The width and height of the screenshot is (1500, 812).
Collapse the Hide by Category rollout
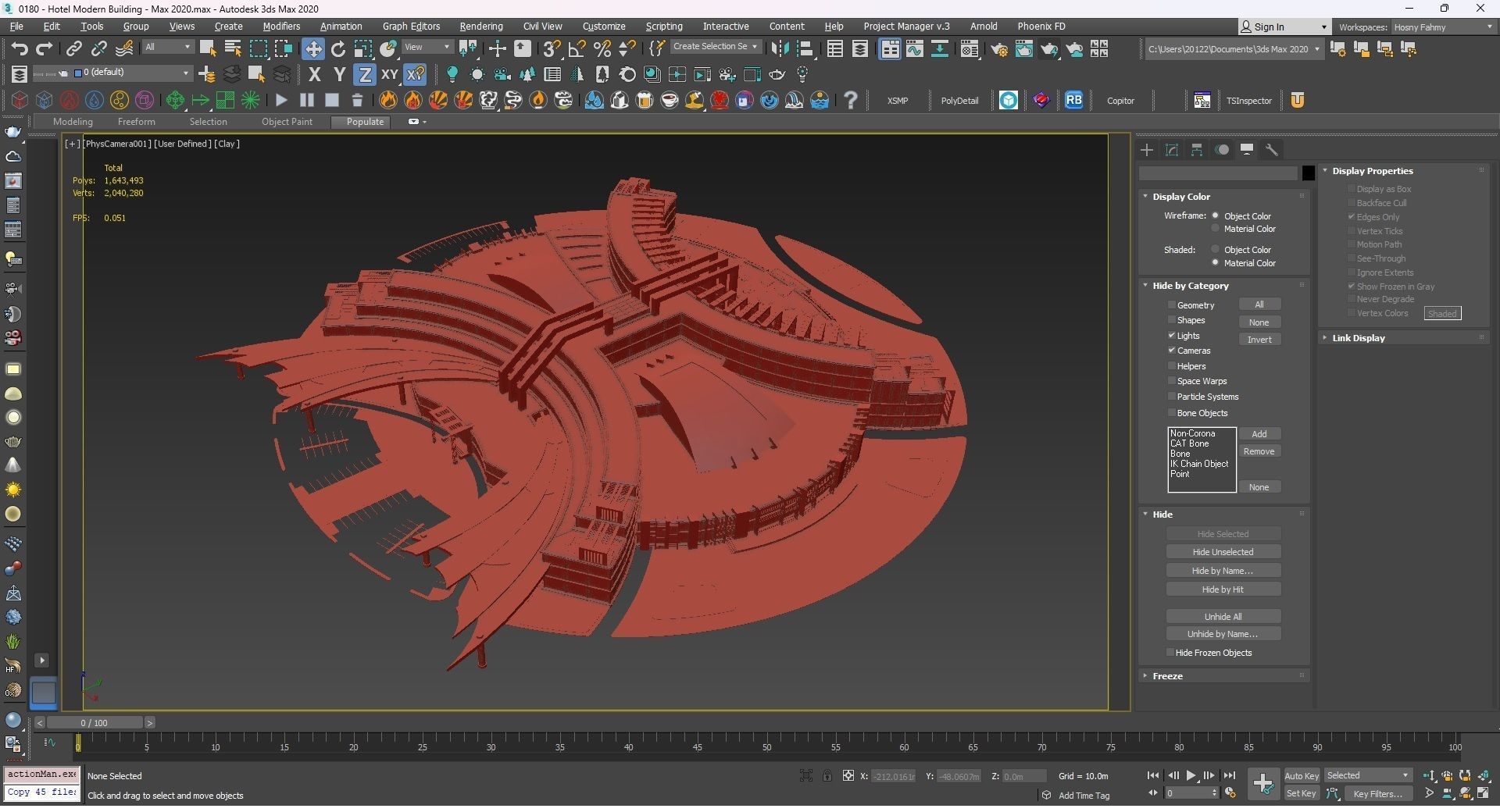[x=1190, y=286]
